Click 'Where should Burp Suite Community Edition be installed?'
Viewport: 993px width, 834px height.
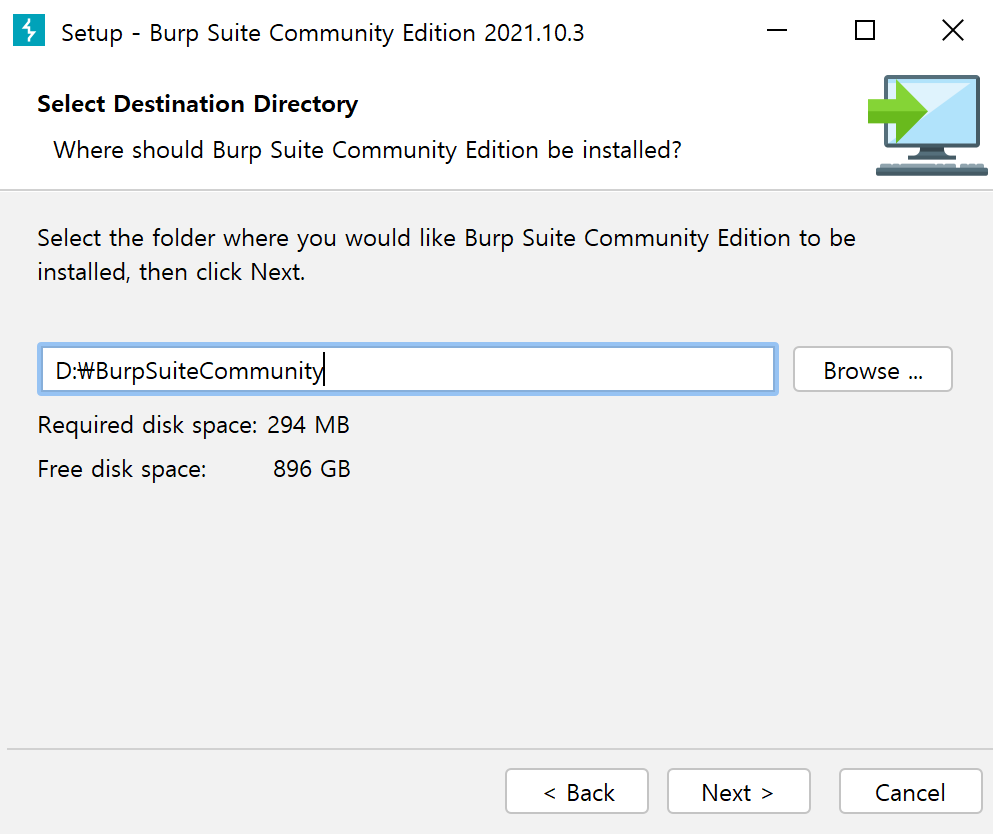[x=367, y=151]
